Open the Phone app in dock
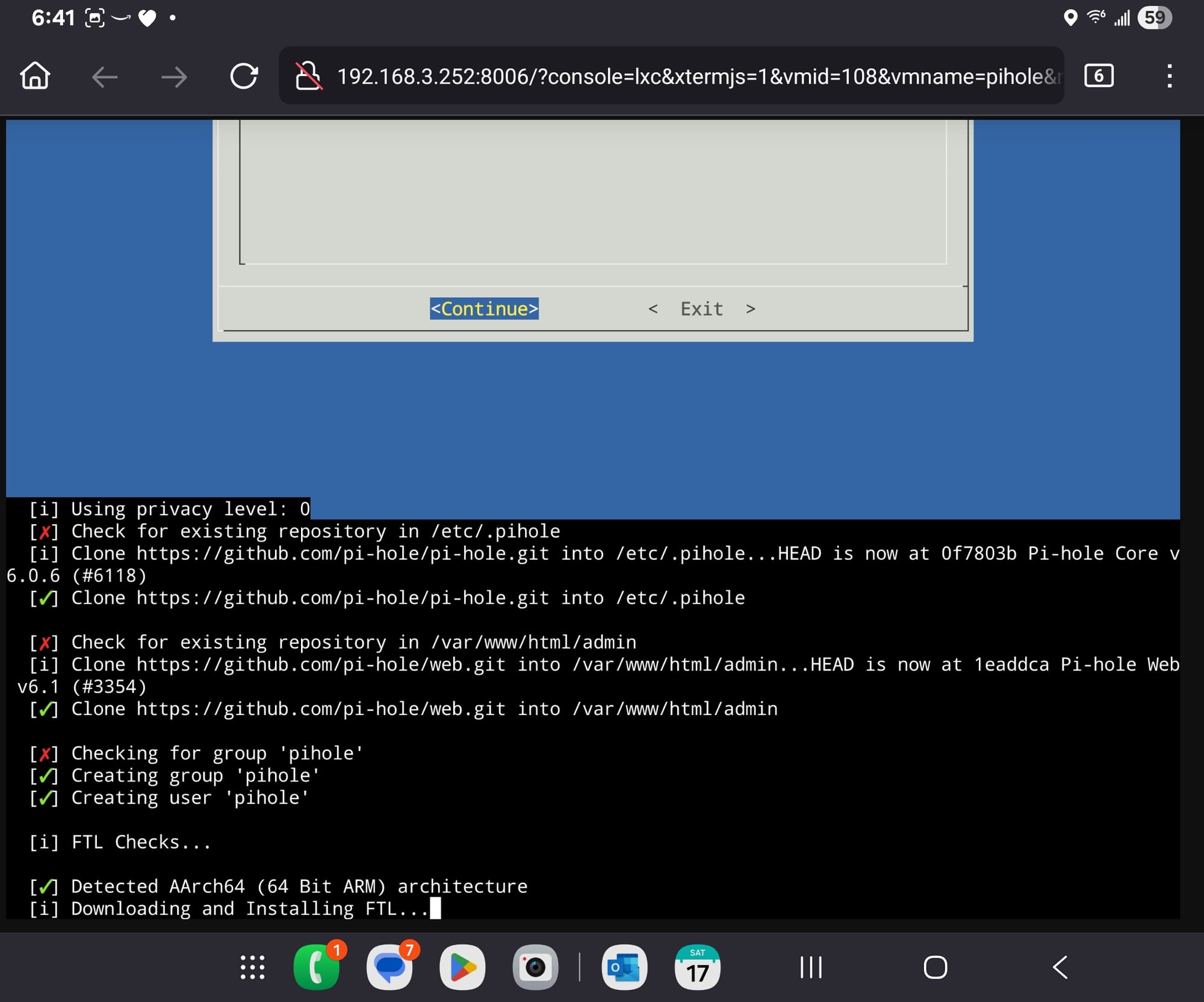The height and width of the screenshot is (1002, 1204). pos(317,967)
